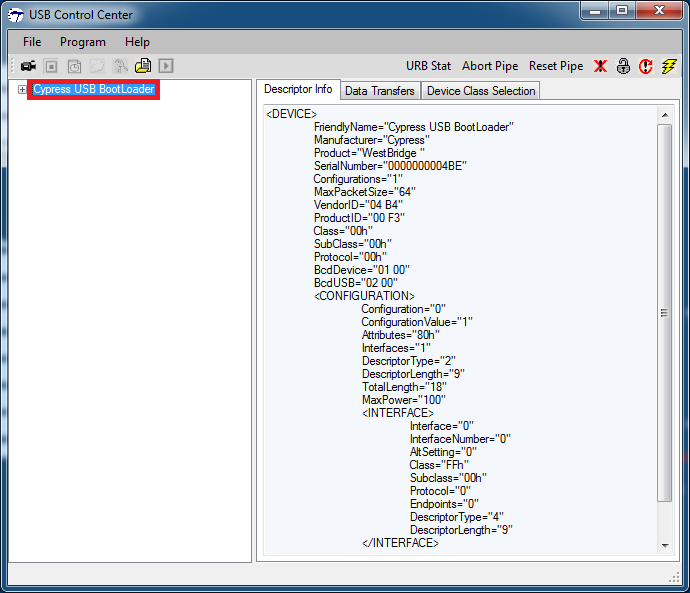Click the red circular arrow icon
Image resolution: width=690 pixels, height=593 pixels.
pos(646,66)
